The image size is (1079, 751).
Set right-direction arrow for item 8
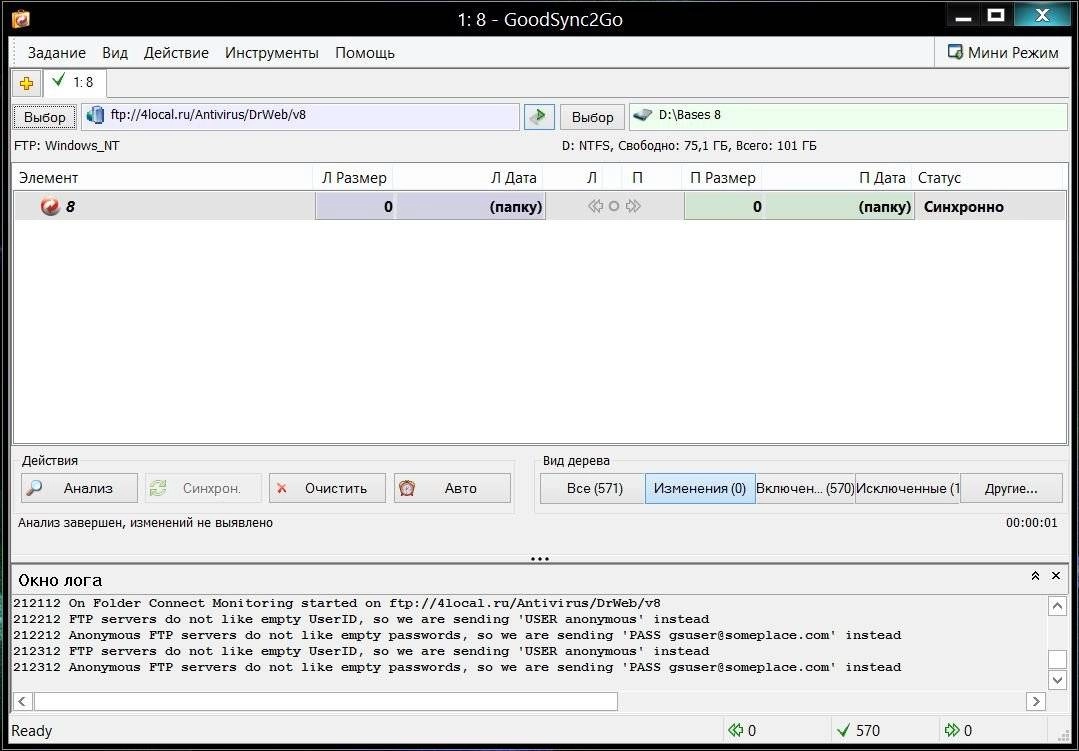coord(633,207)
